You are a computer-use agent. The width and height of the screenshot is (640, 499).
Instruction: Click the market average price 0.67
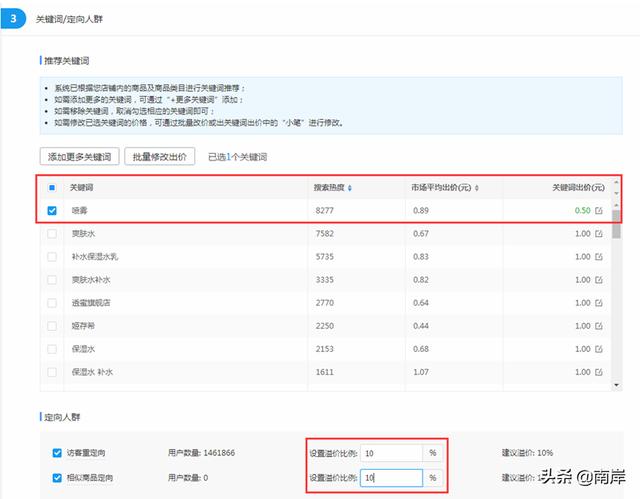[x=421, y=234]
